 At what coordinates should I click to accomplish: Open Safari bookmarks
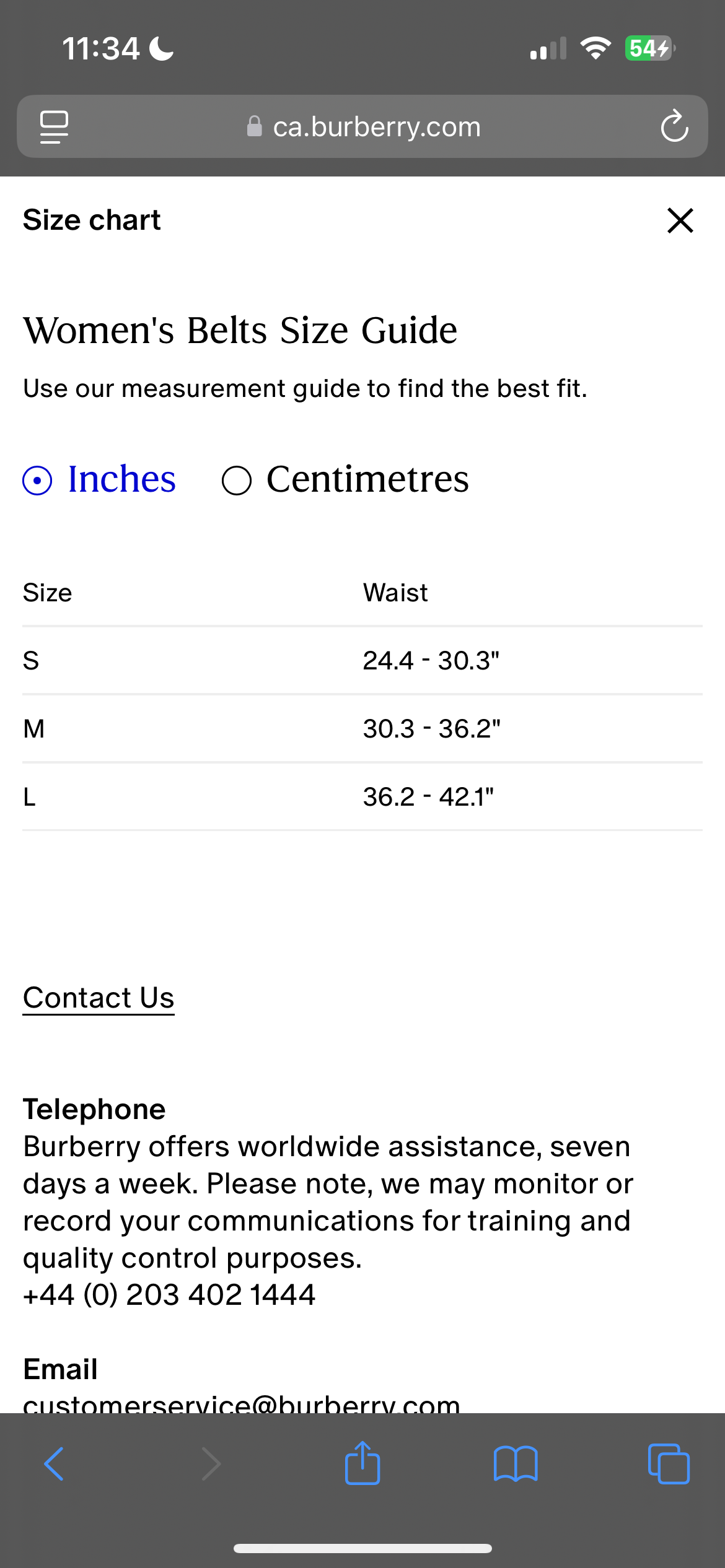click(x=516, y=1464)
